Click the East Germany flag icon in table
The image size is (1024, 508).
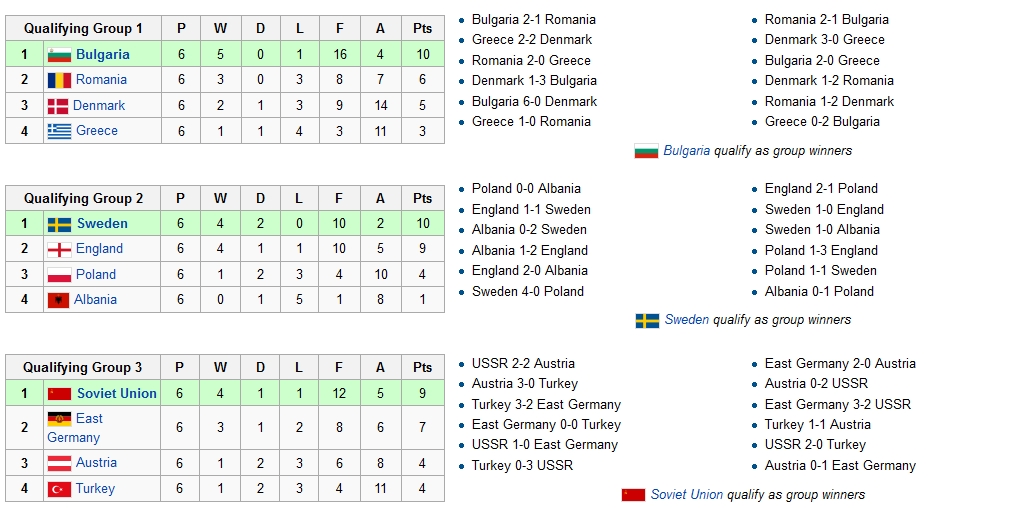pos(59,419)
